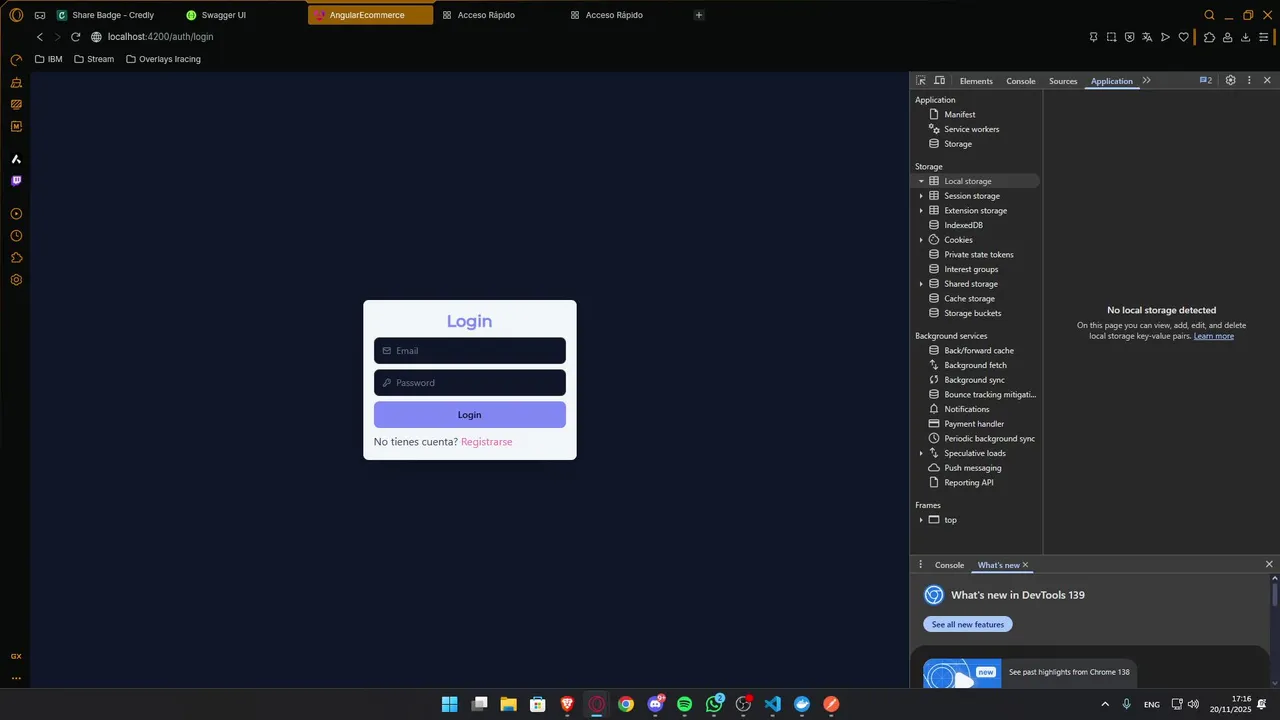Open the Opera GX main menu logo

coord(16,15)
